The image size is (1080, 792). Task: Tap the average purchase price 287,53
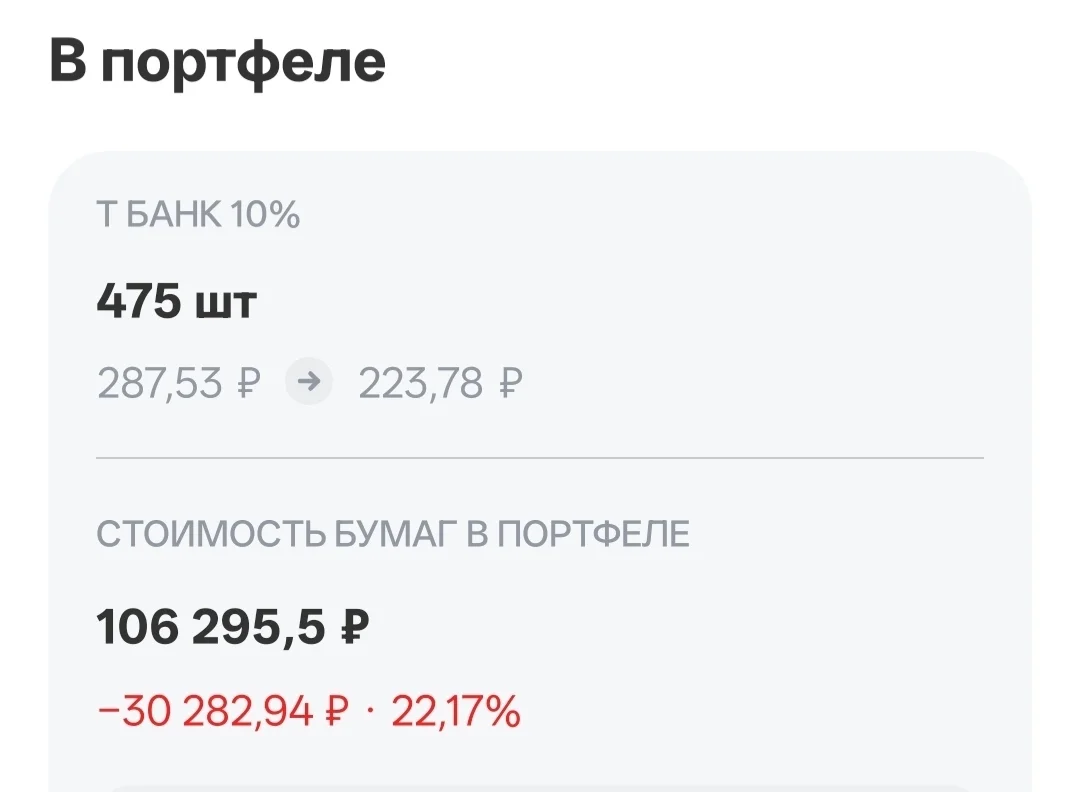pyautogui.click(x=160, y=383)
